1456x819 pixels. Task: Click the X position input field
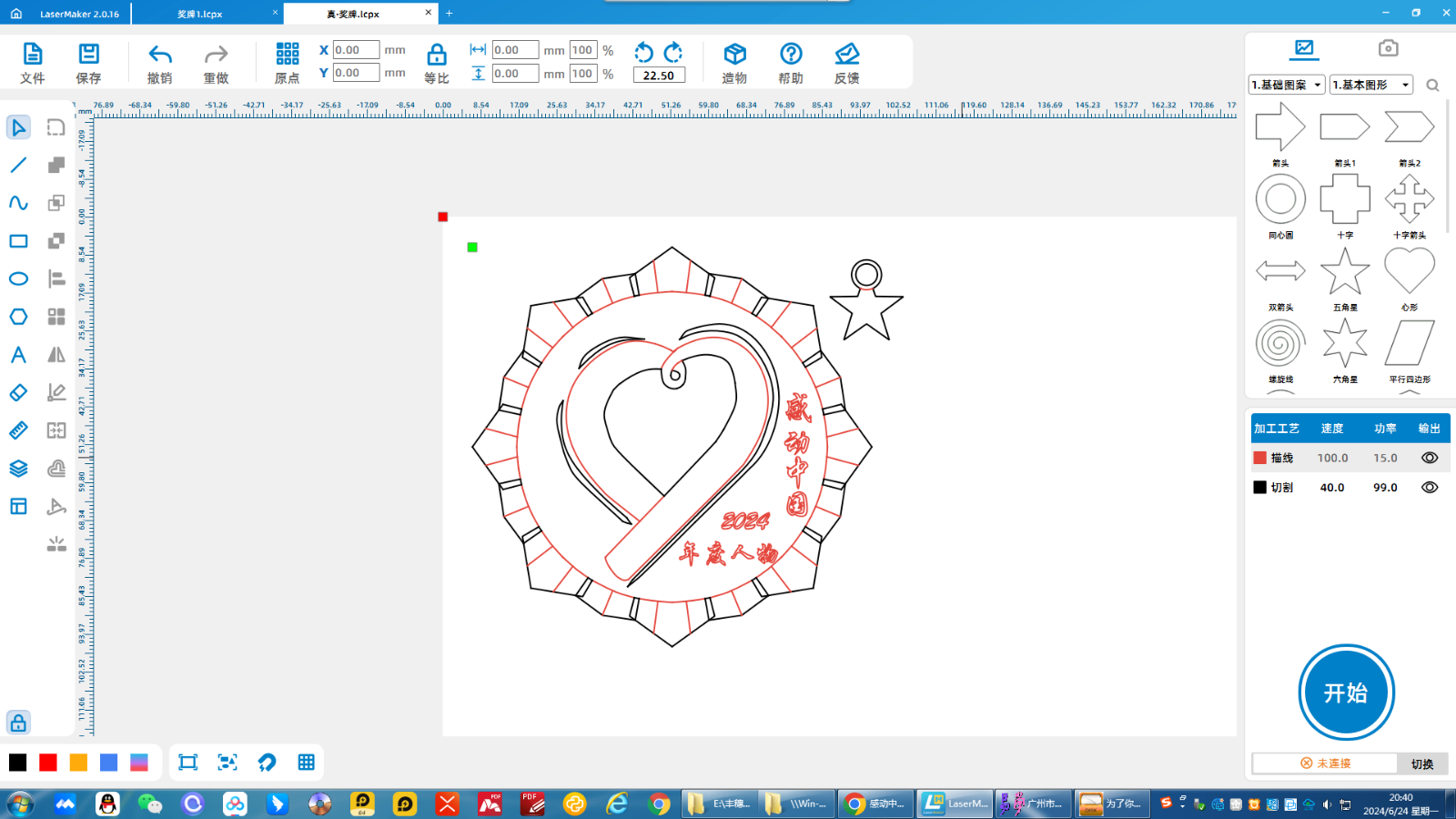pyautogui.click(x=356, y=50)
